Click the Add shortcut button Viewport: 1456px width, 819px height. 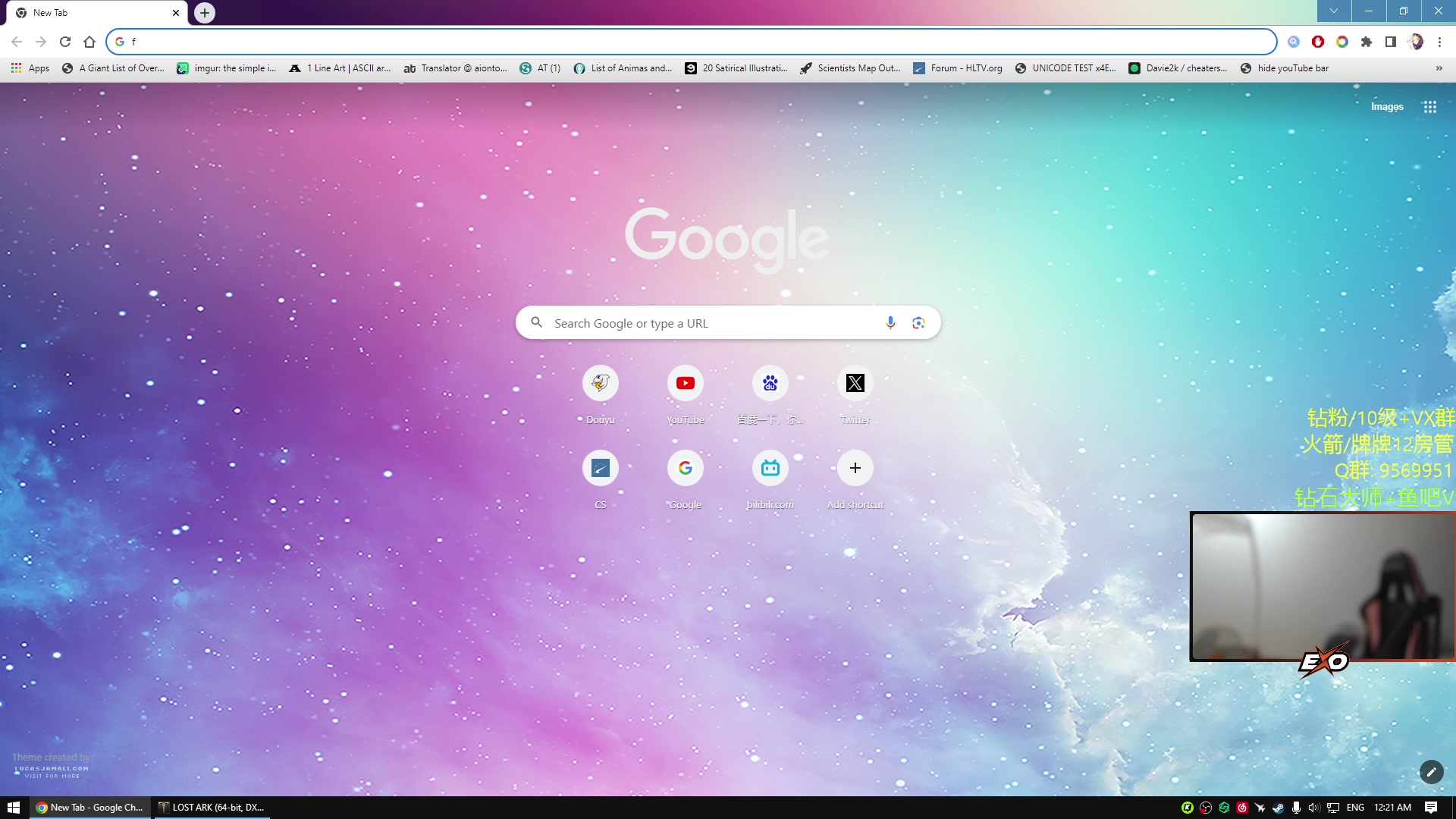pos(855,469)
